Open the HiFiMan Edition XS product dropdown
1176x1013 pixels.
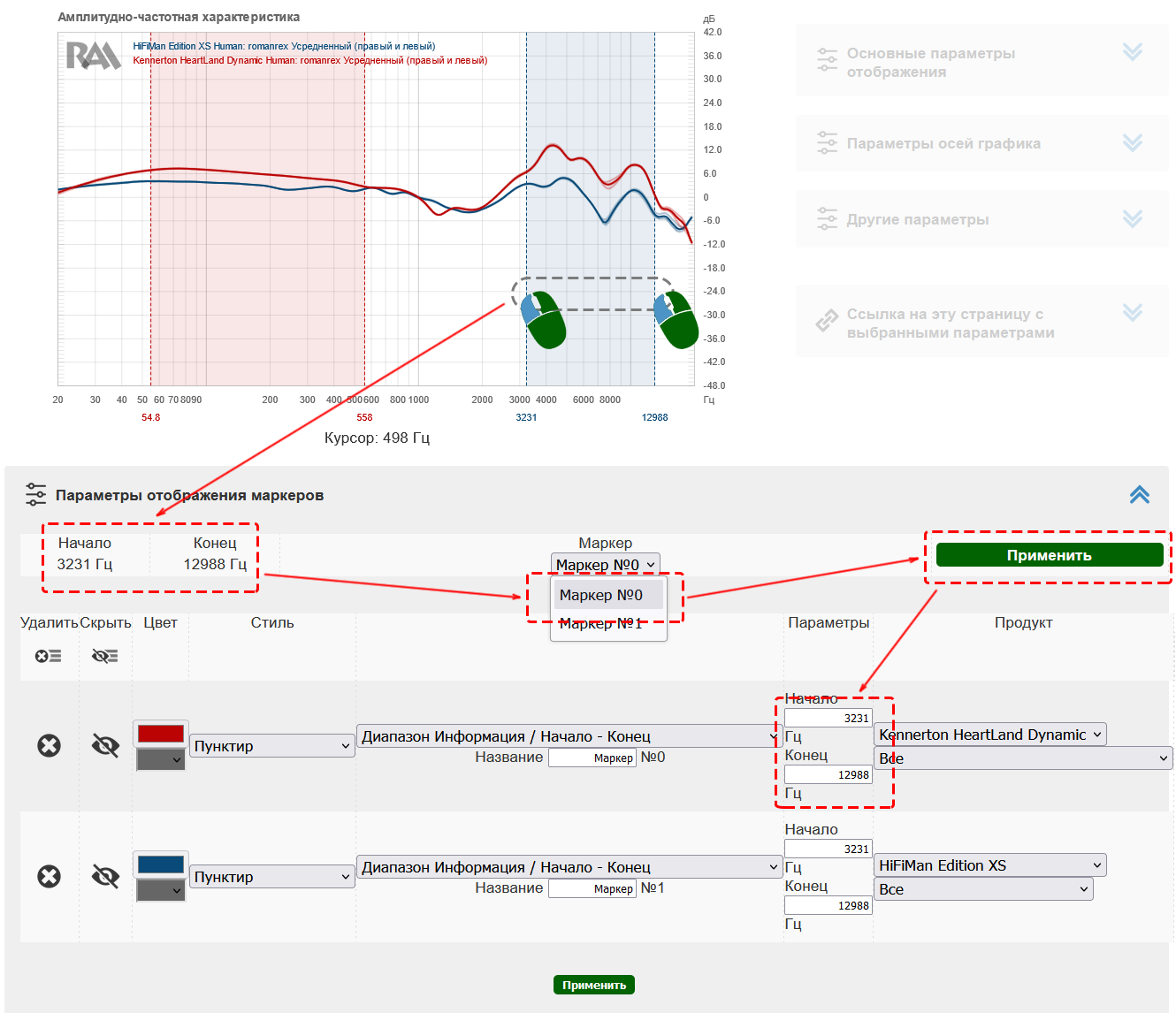click(990, 865)
